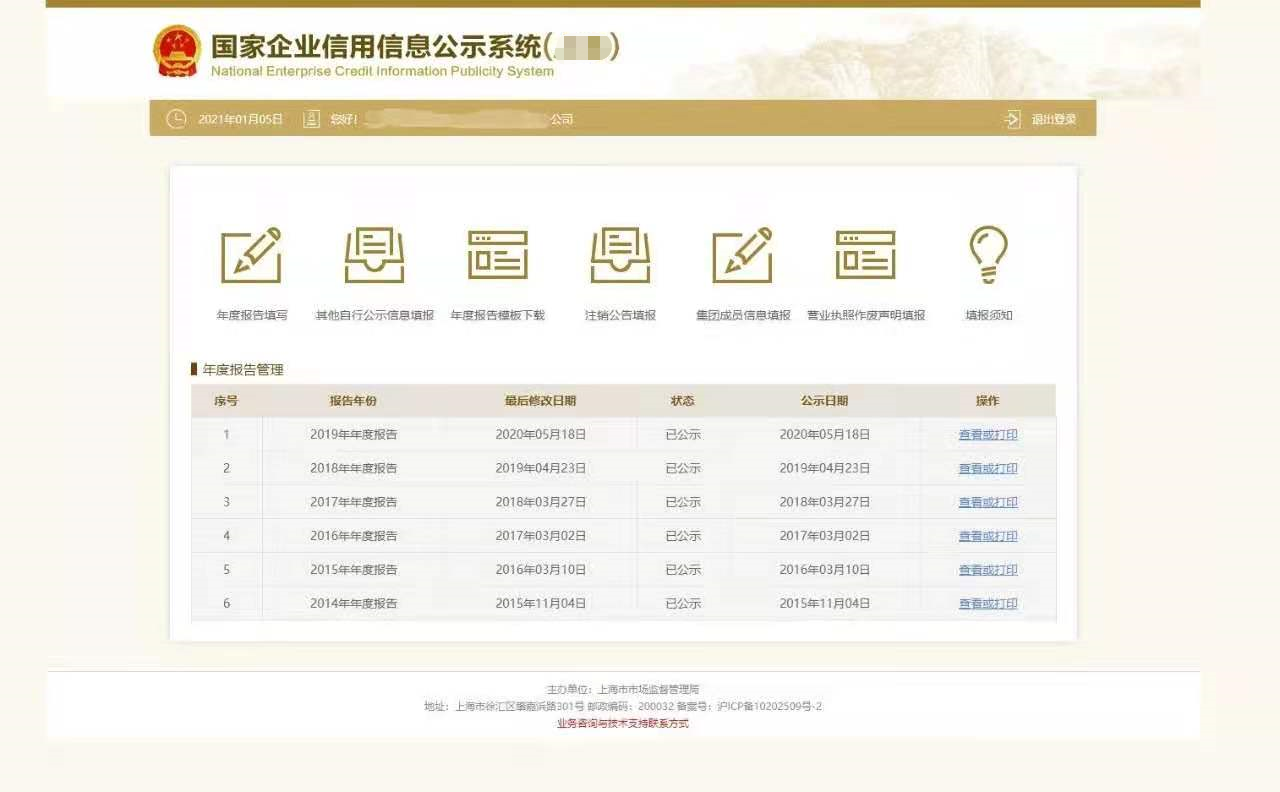Click the 最后修改日期 column header
This screenshot has width=1280, height=792.
click(541, 401)
